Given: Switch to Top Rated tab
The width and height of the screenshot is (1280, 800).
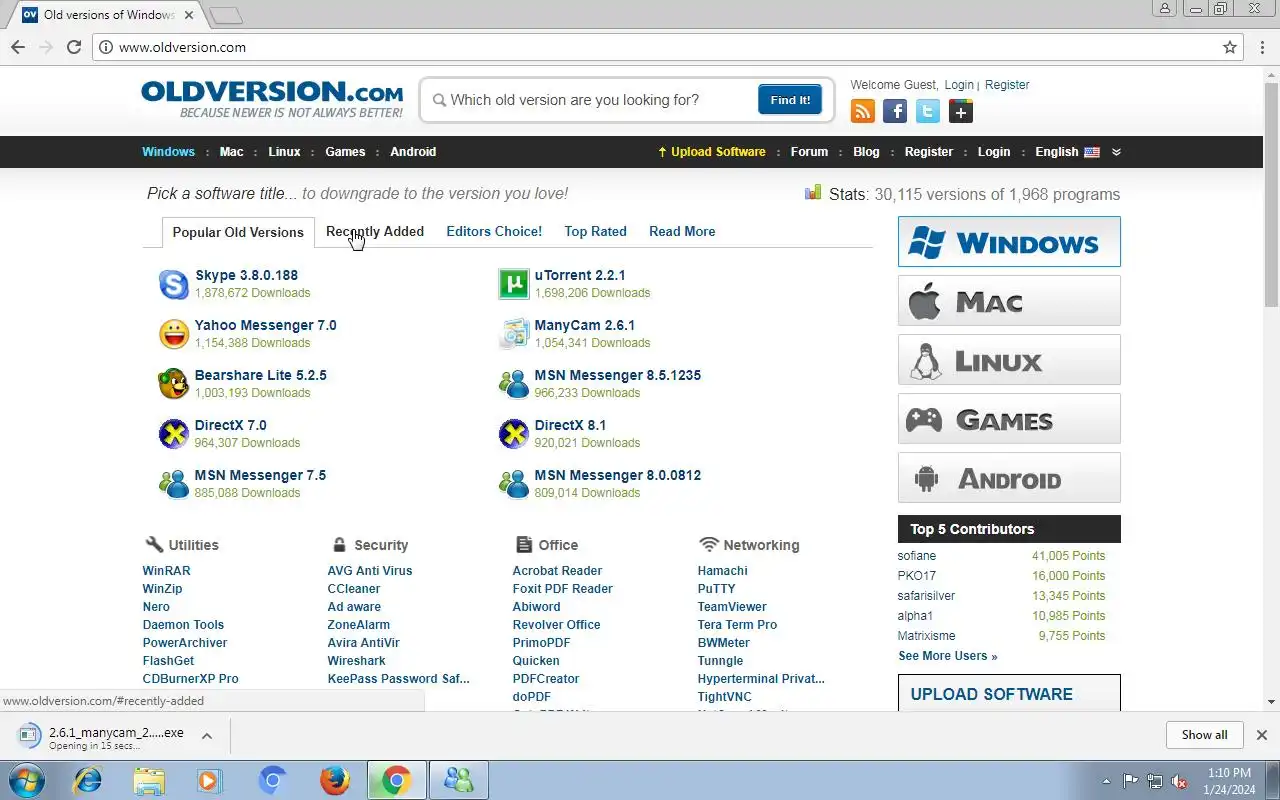Looking at the screenshot, I should point(595,231).
